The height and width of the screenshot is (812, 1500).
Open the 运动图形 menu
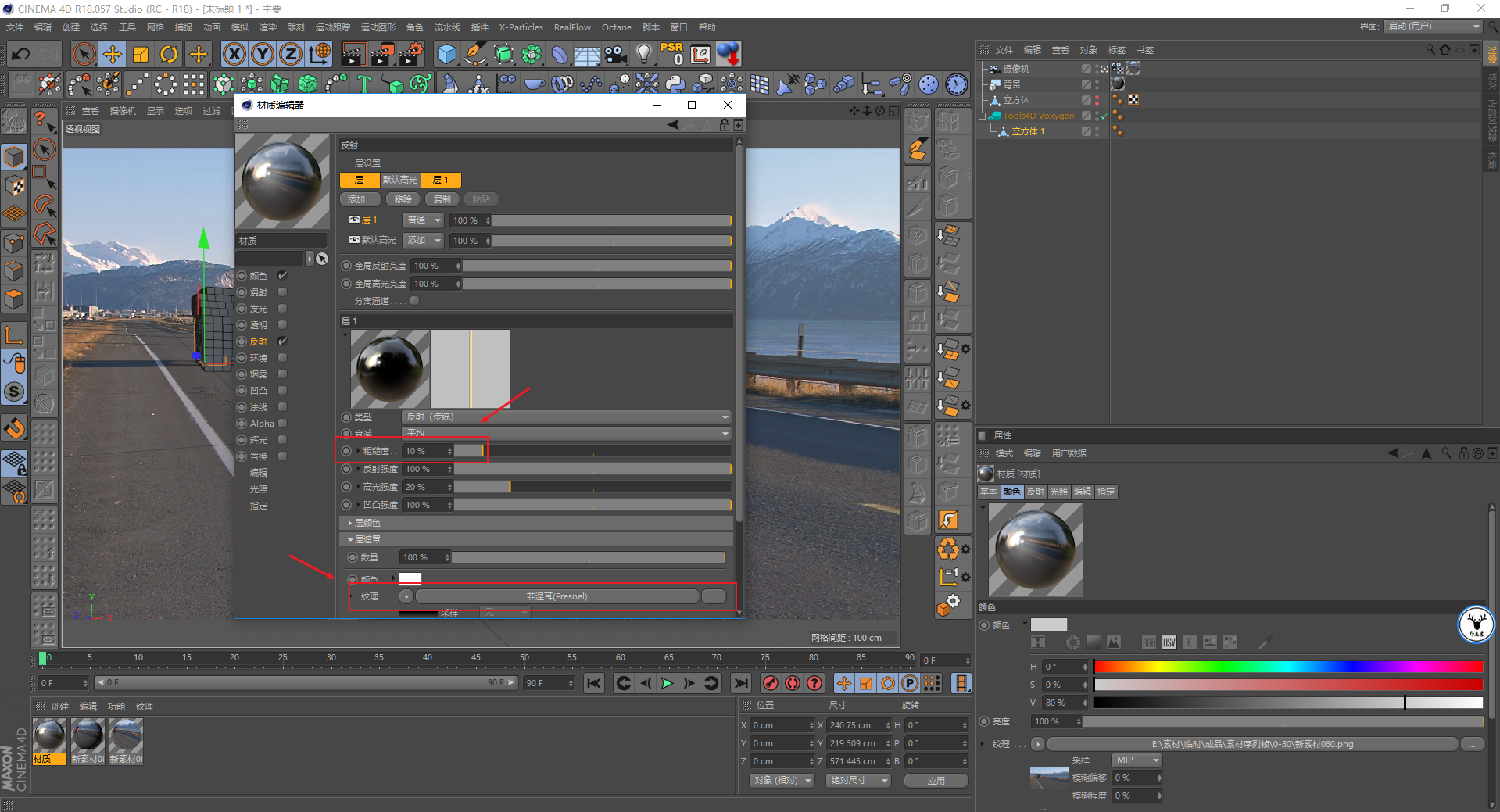pos(378,27)
